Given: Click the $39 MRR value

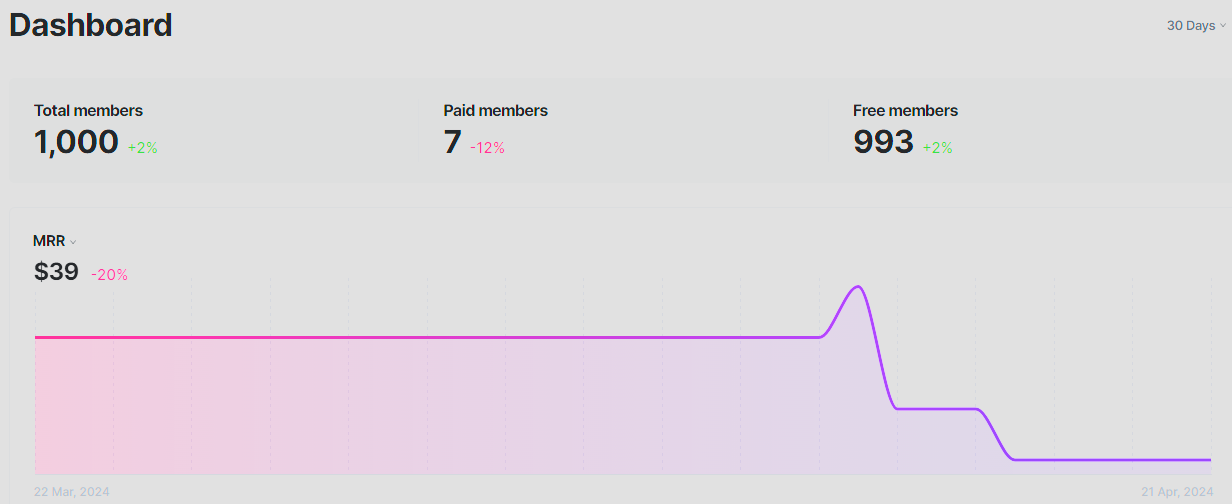Looking at the screenshot, I should tap(56, 271).
